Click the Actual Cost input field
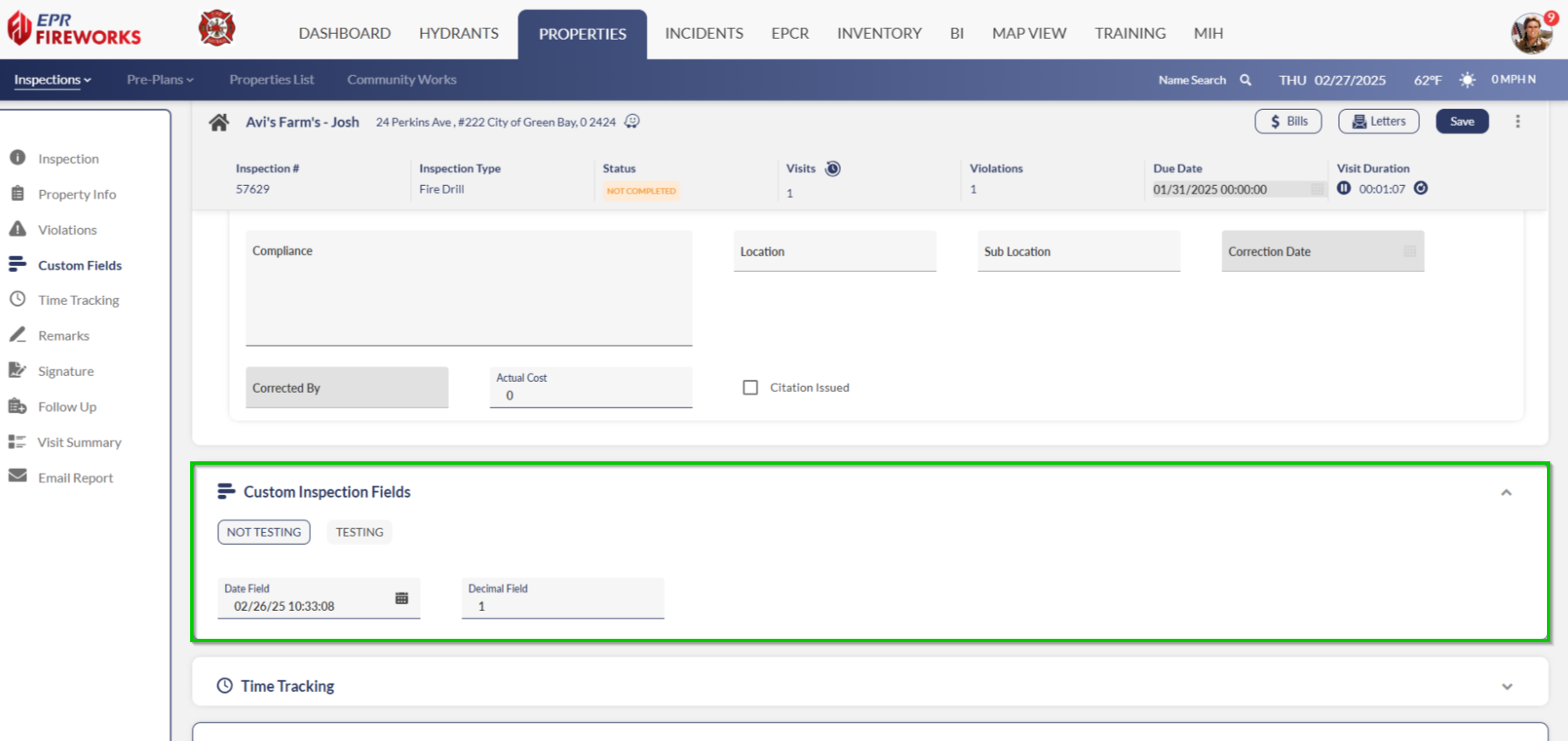The width and height of the screenshot is (1568, 741). point(592,395)
